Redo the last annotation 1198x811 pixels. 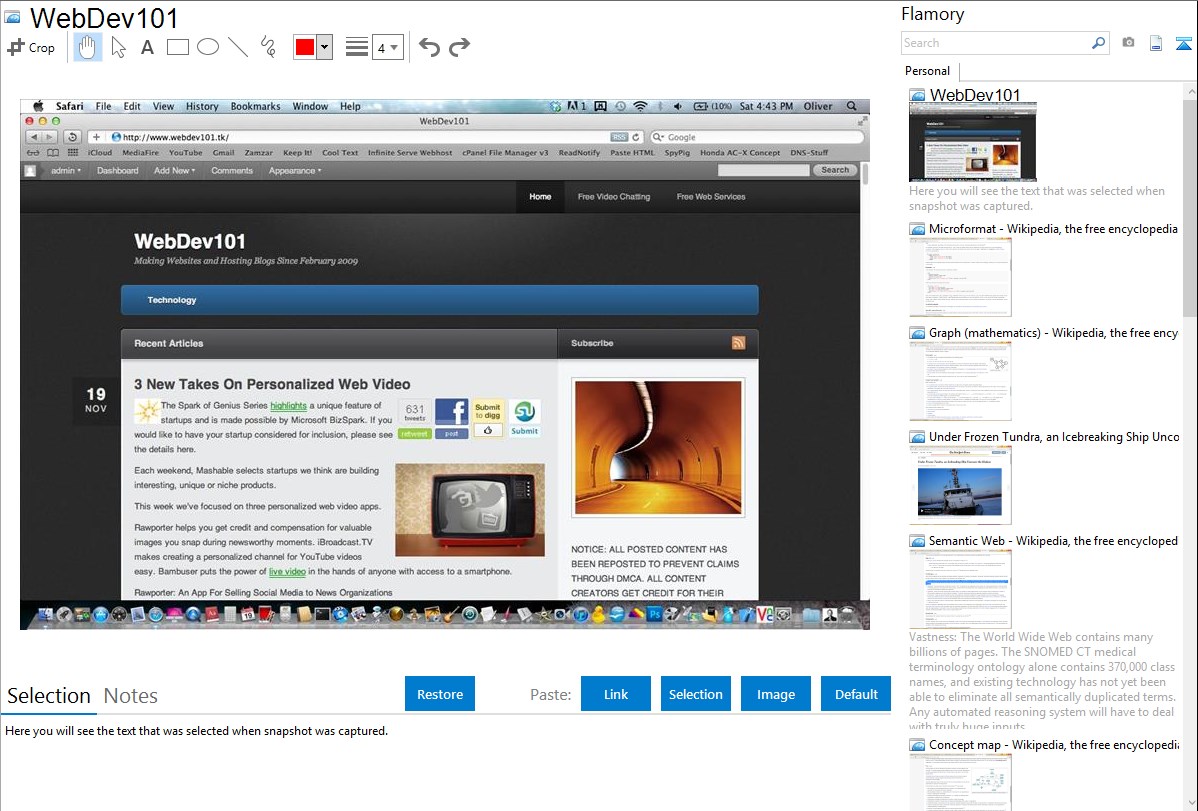pos(459,47)
